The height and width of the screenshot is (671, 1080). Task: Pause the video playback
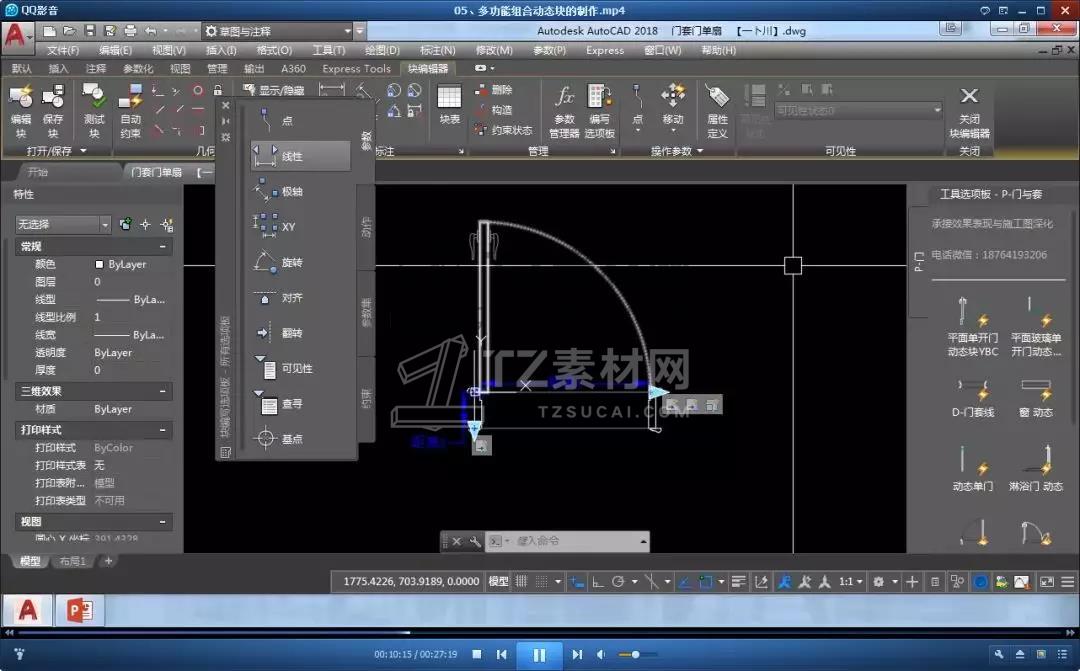pyautogui.click(x=539, y=655)
